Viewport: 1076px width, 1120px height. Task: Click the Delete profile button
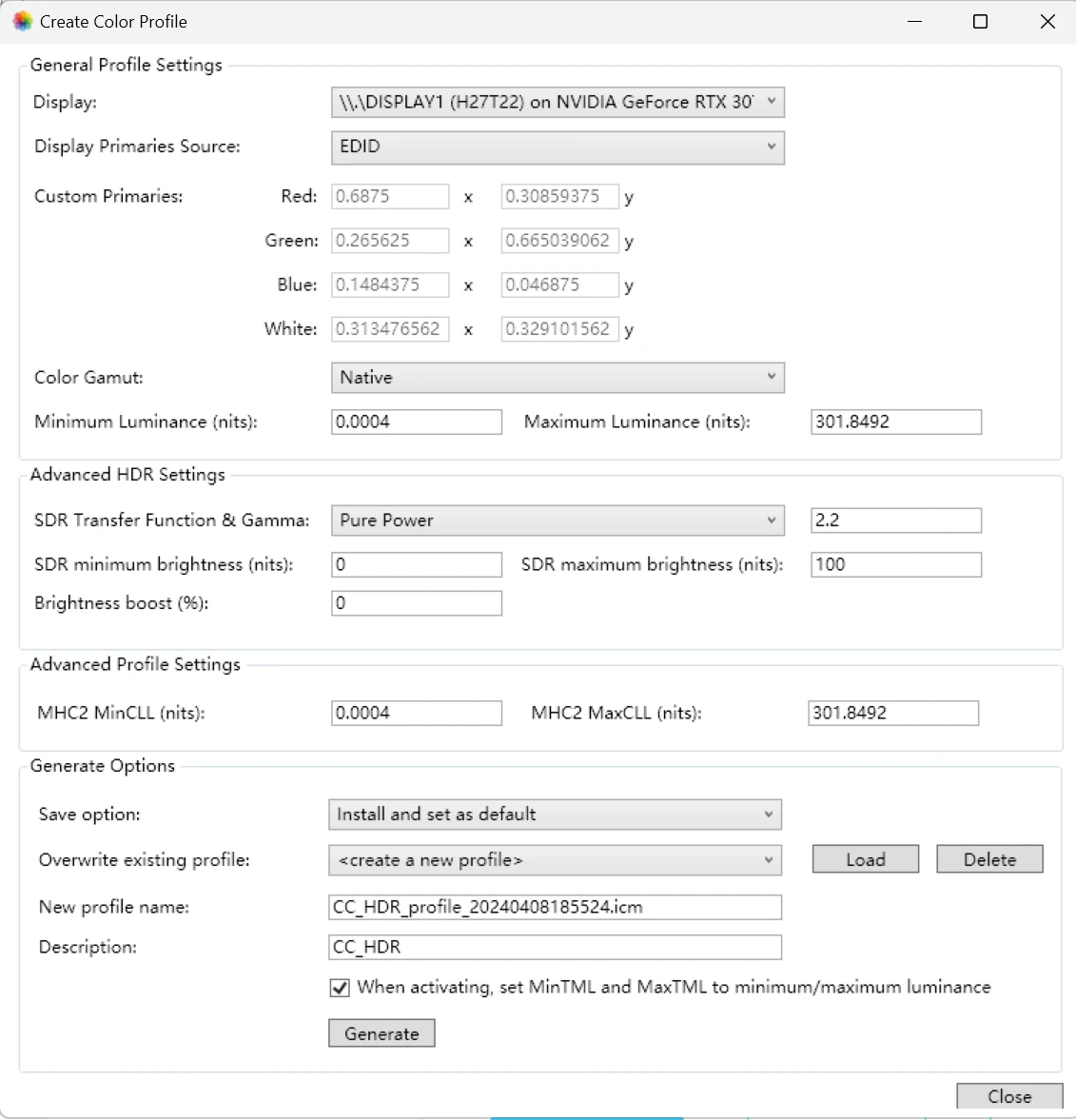click(x=989, y=859)
